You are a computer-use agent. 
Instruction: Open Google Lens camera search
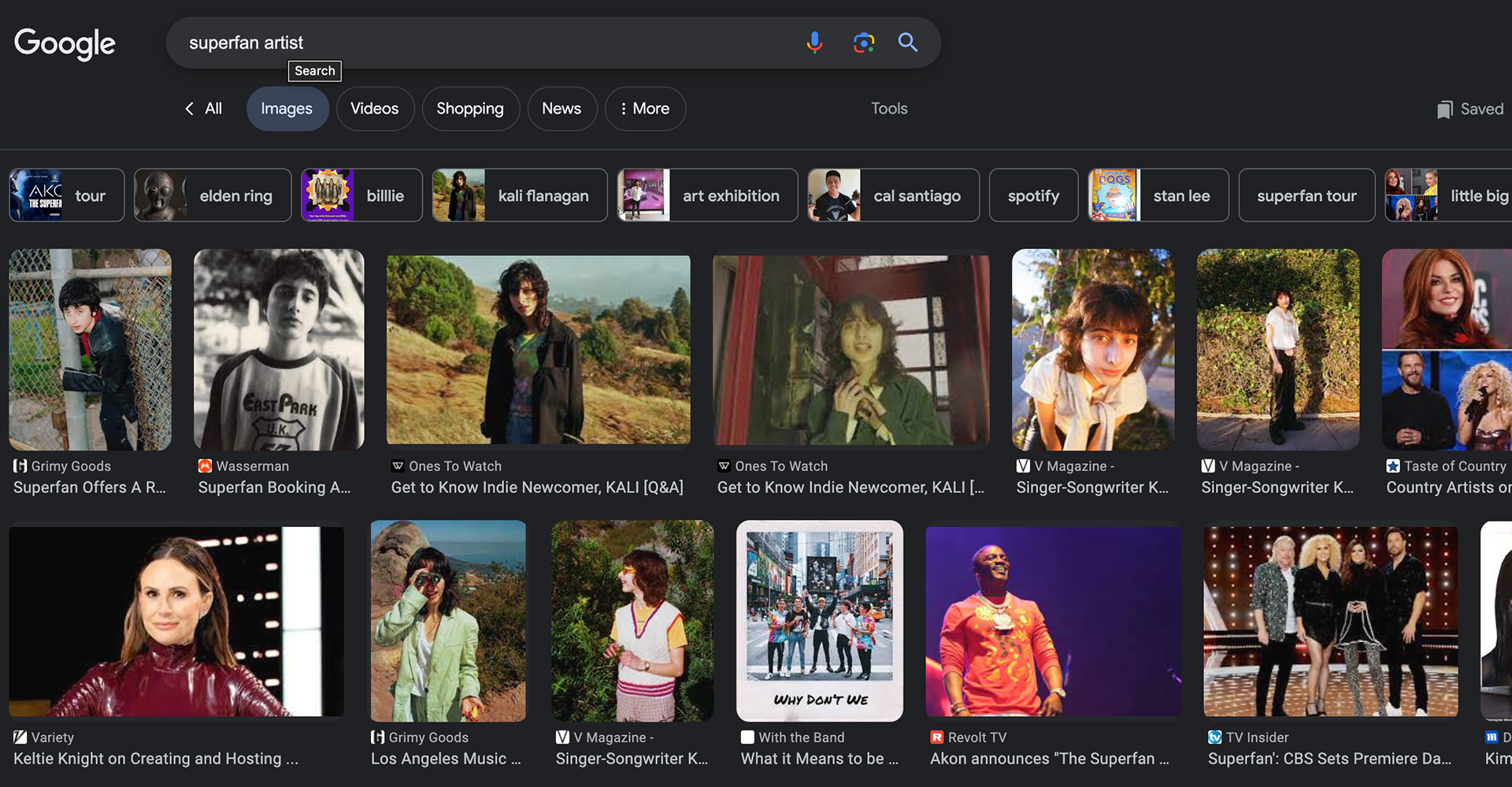[864, 43]
